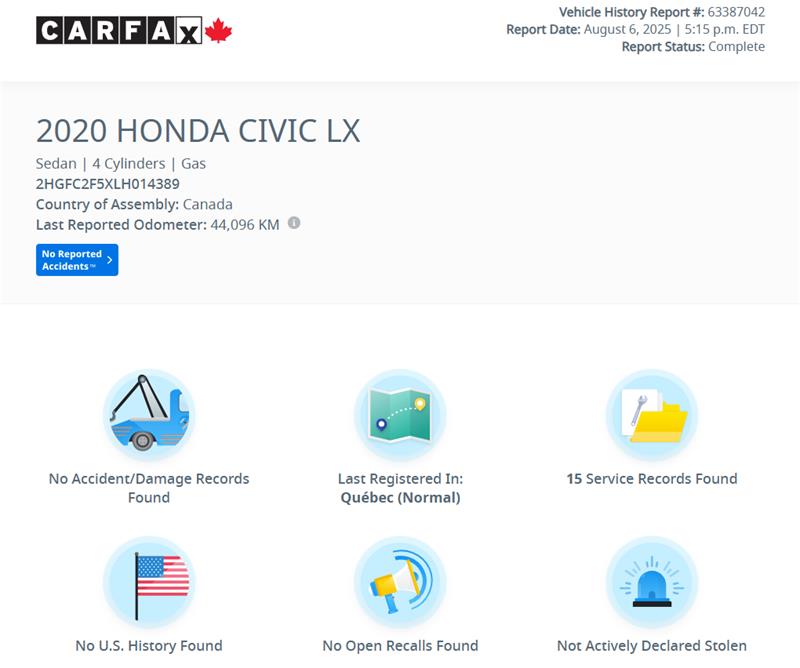
Task: Click the 2020 HONDA CIVIC LX heading
Action: [x=198, y=131]
